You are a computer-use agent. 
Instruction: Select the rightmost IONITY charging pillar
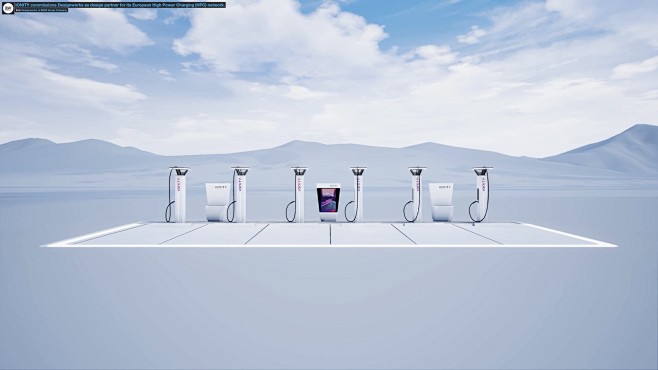coord(481,195)
